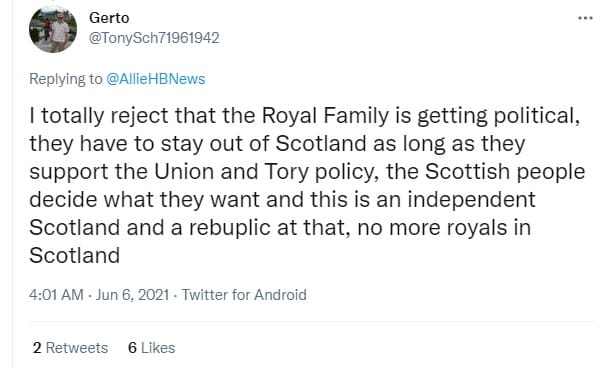Open the @TonySch71961942 handle
This screenshot has width=605, height=369.
click(154, 38)
